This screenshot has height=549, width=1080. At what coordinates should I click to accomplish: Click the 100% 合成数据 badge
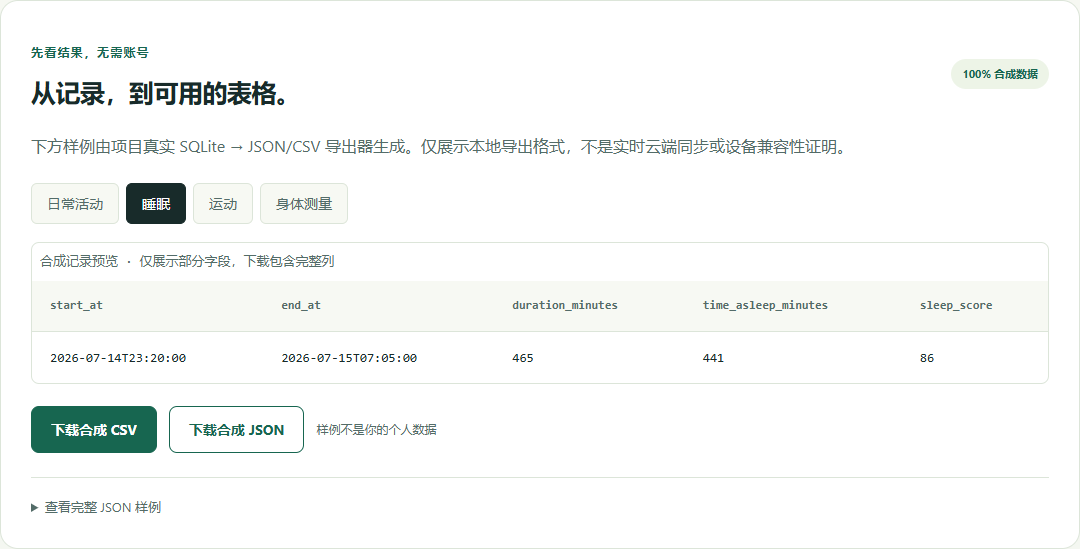pos(999,74)
